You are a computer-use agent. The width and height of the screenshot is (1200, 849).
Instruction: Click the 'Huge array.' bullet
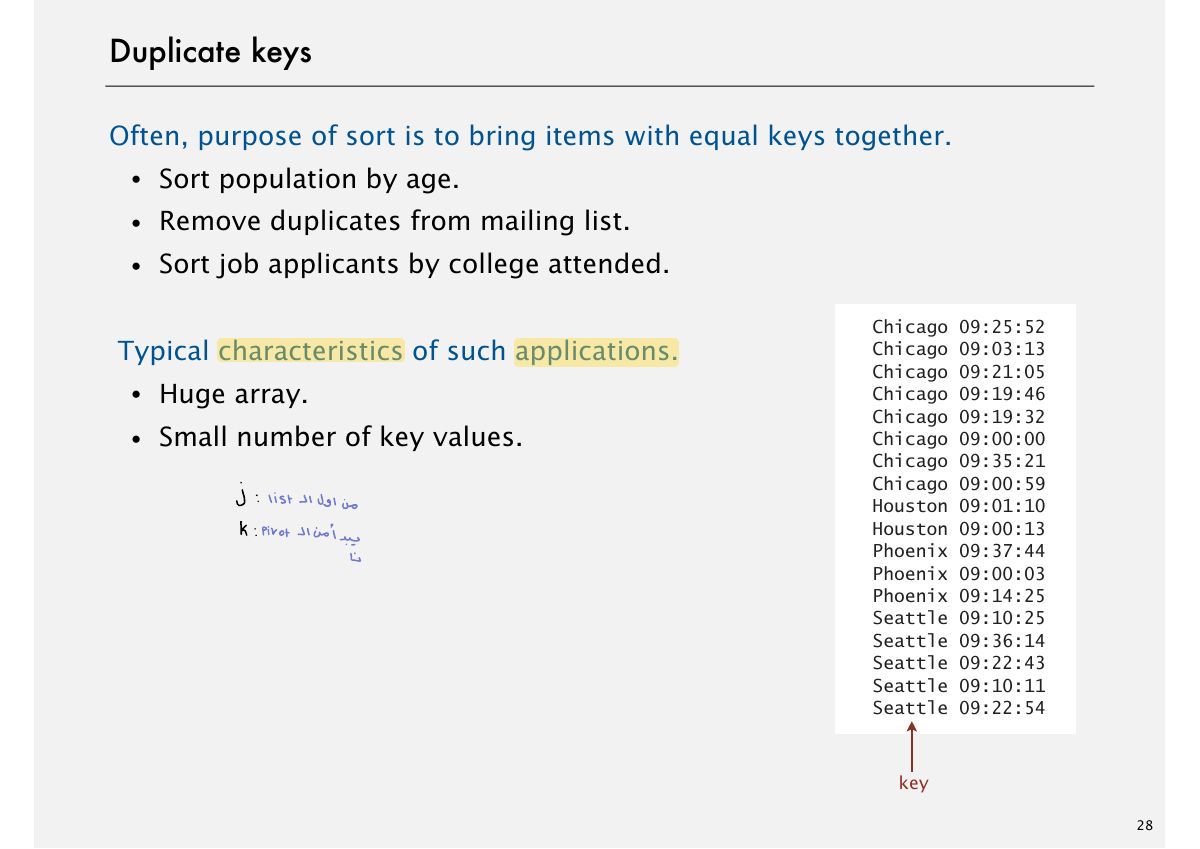click(x=233, y=395)
